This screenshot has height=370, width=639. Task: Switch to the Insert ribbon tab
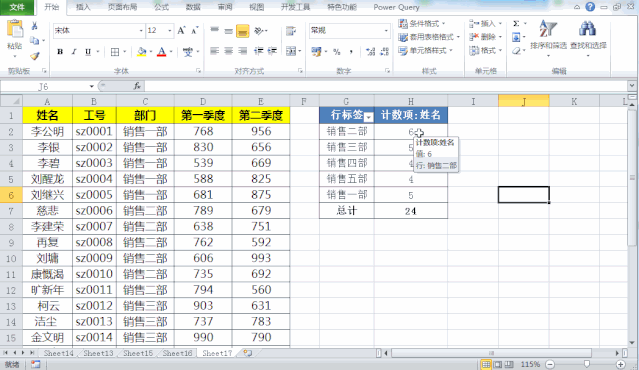[x=83, y=7]
